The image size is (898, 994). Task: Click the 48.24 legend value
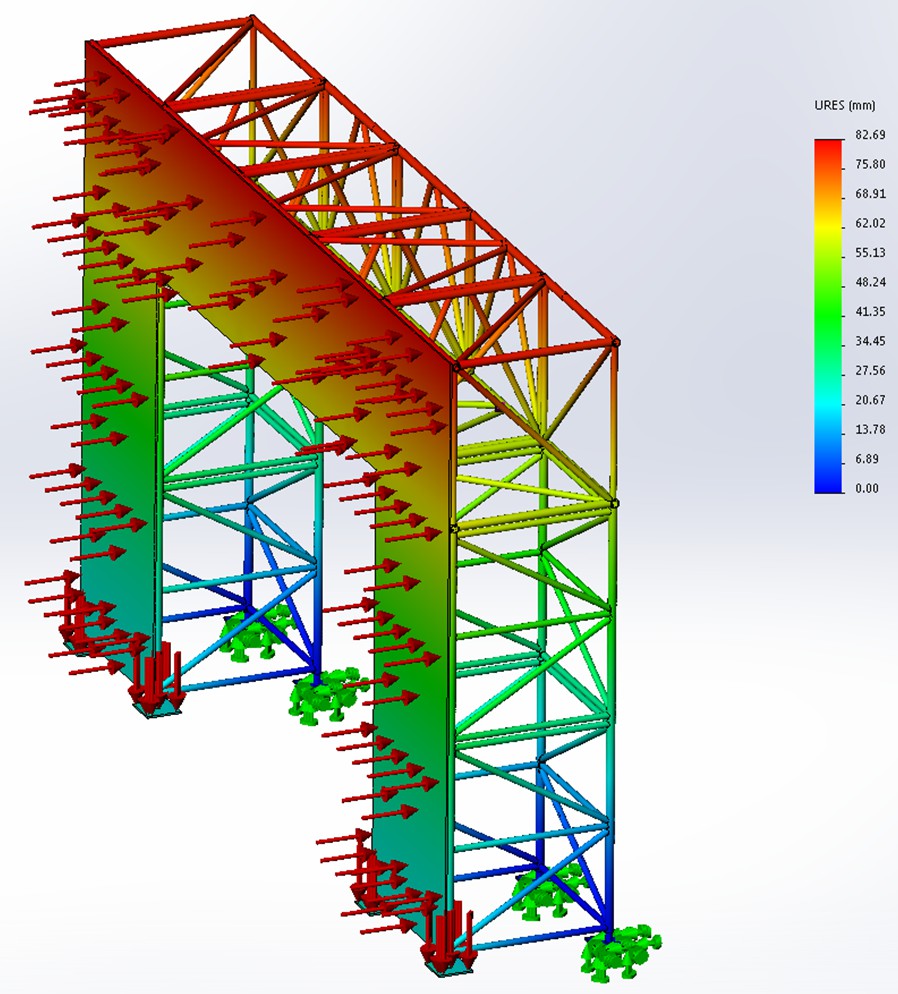(x=869, y=282)
